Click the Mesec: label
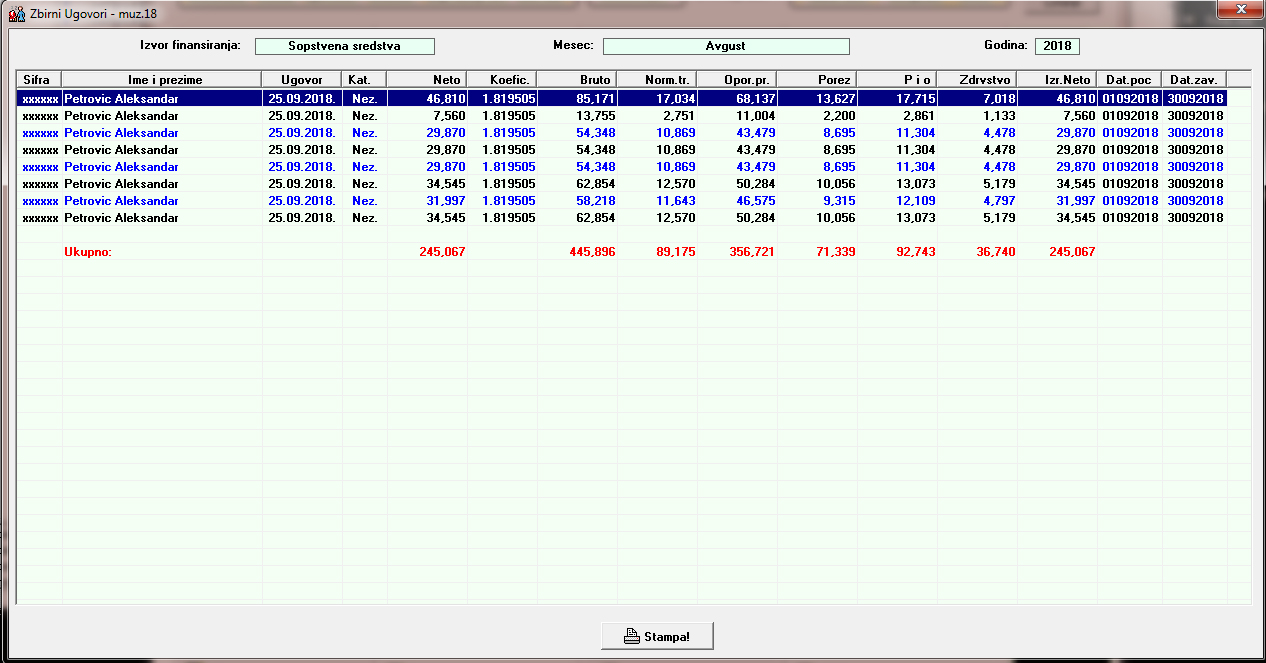 pyautogui.click(x=573, y=45)
